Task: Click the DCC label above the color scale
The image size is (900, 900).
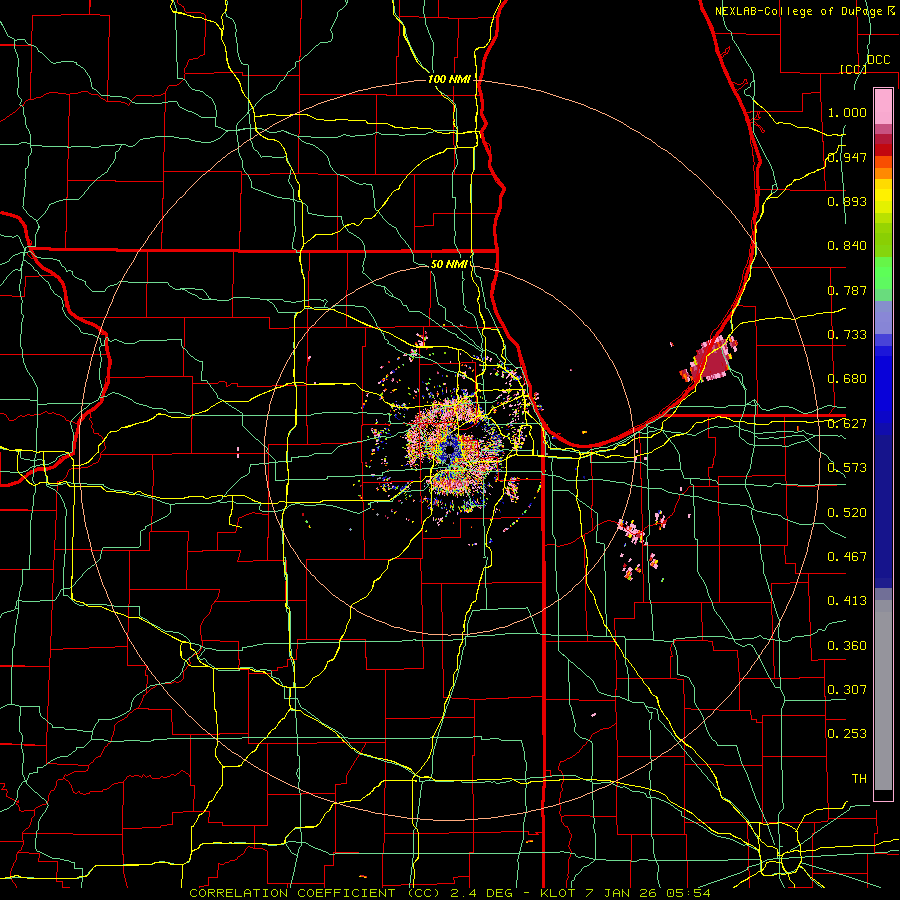Action: point(878,60)
